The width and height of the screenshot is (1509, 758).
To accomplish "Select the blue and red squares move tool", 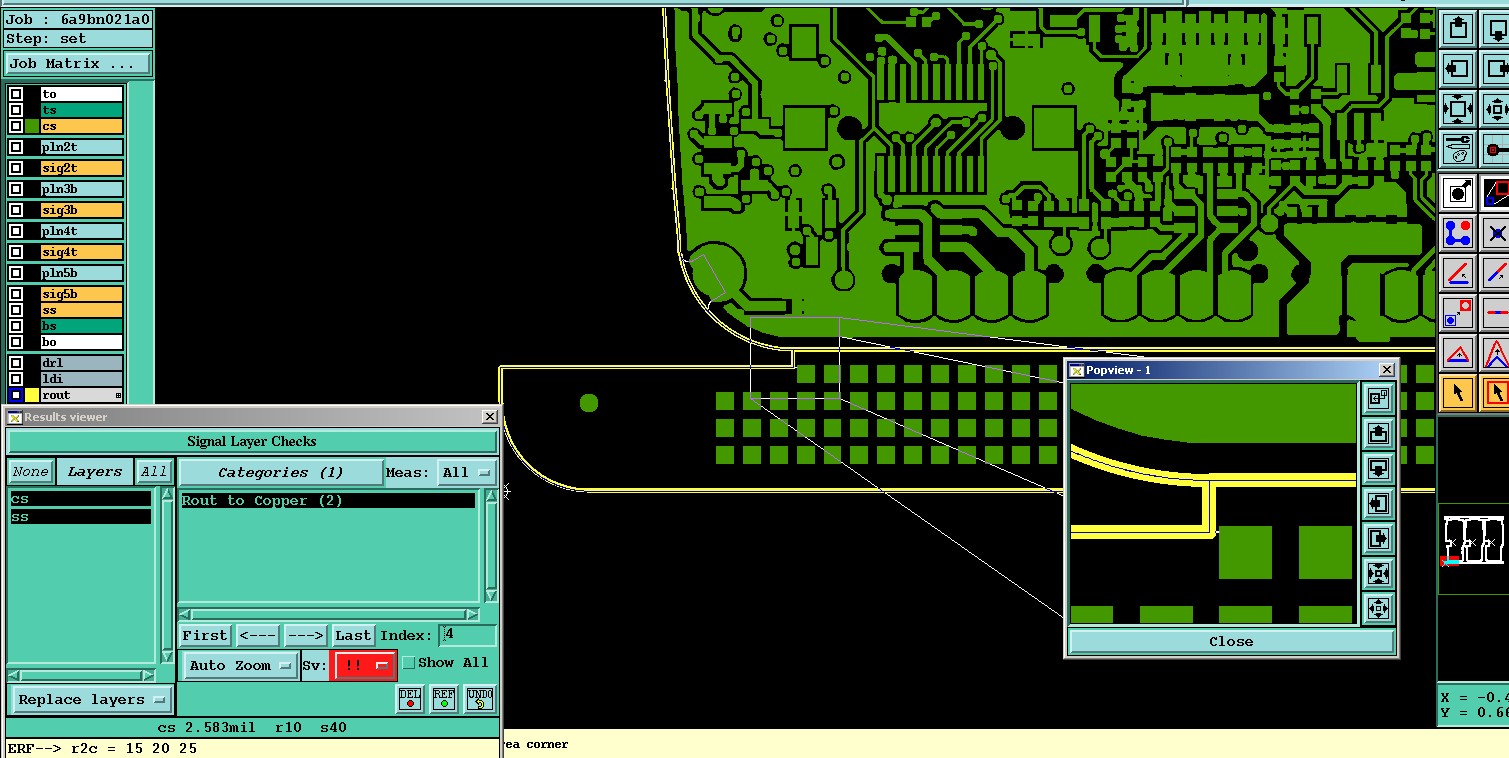I will [1458, 312].
